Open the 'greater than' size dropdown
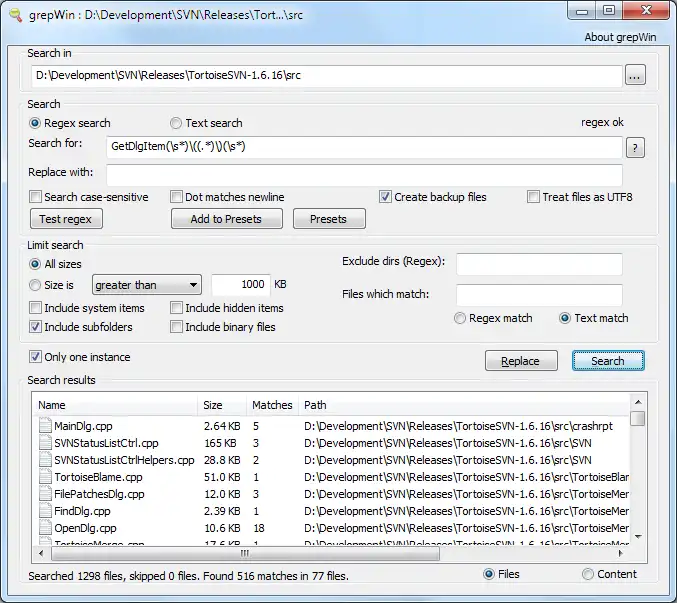 (x=147, y=285)
